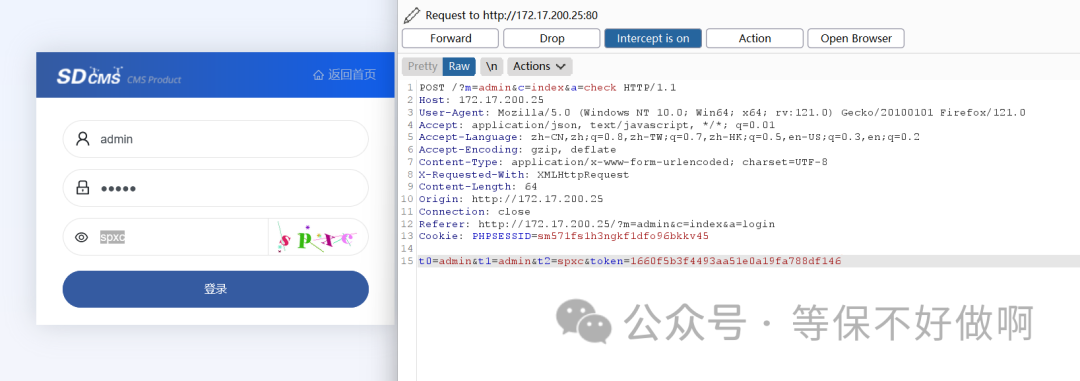This screenshot has width=1080, height=381.
Task: Click the pencil icon next to the Request title
Action: coord(411,15)
